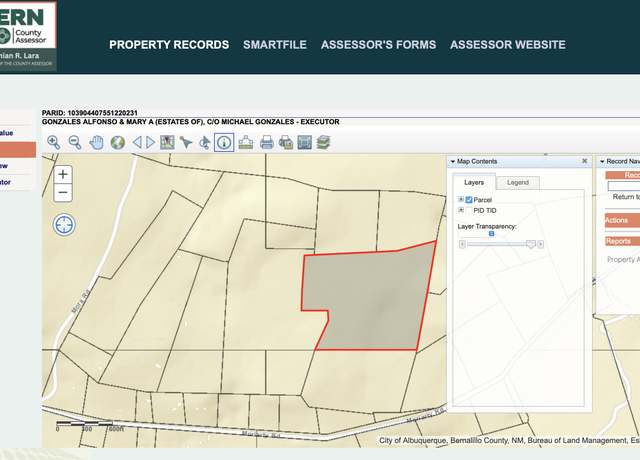
Task: Select the Zoom Out magnifier tool
Action: 75,142
